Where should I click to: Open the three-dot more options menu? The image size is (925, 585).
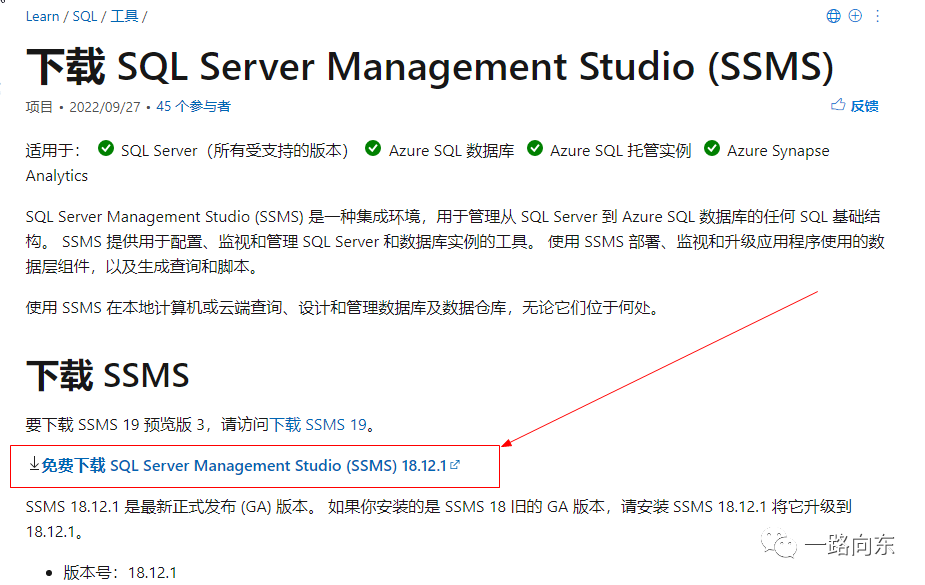[877, 16]
